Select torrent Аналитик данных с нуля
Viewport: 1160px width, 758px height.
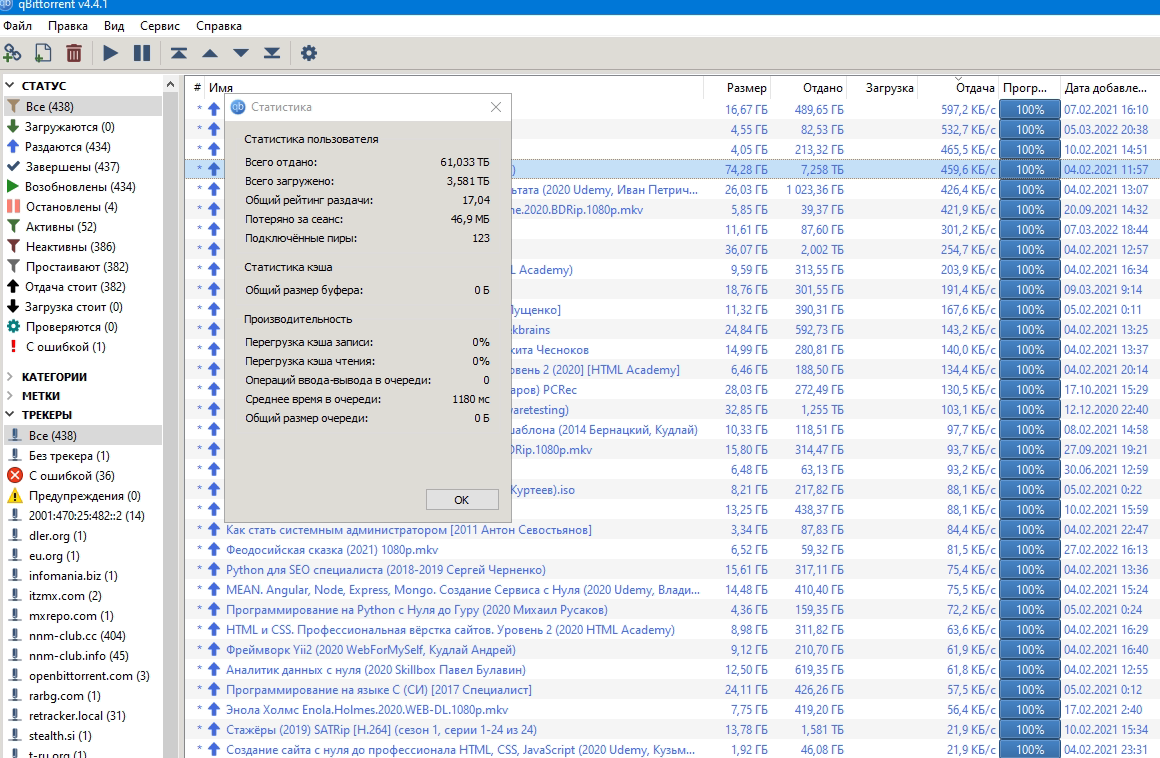coord(376,670)
